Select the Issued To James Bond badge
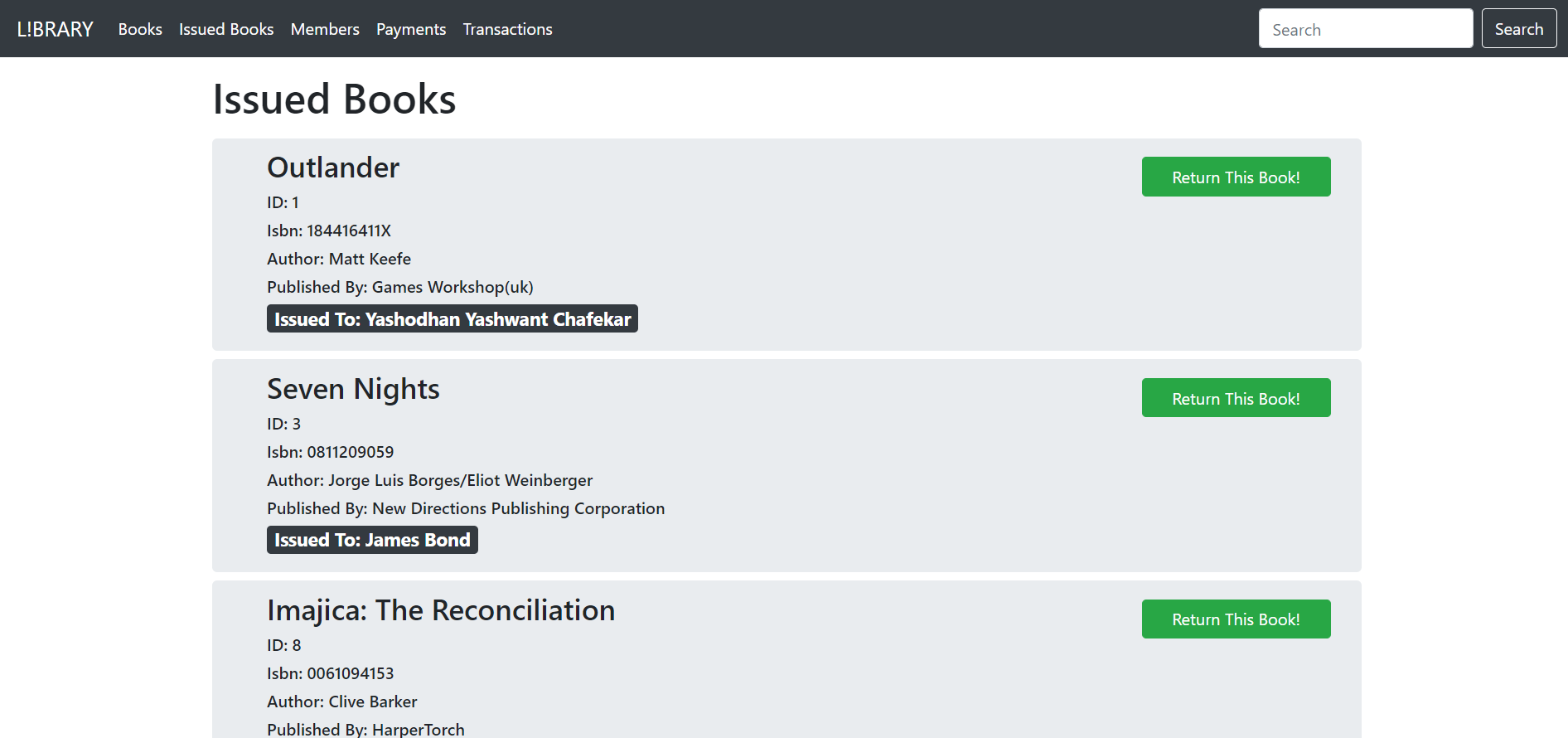 372,540
